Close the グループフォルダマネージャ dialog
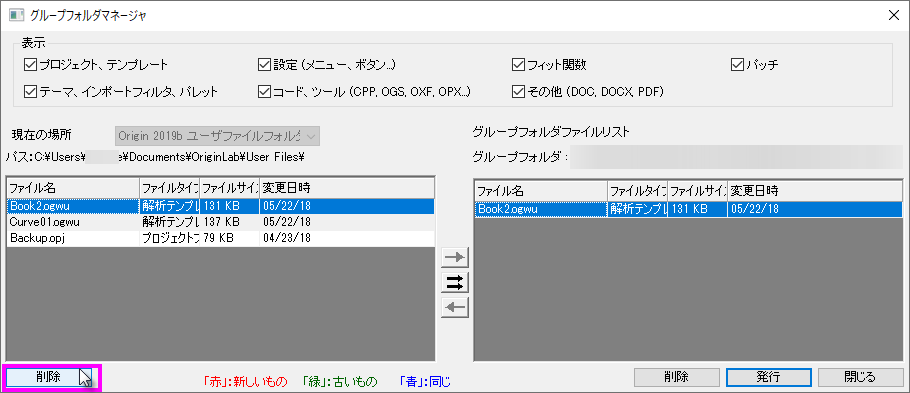 (x=894, y=15)
